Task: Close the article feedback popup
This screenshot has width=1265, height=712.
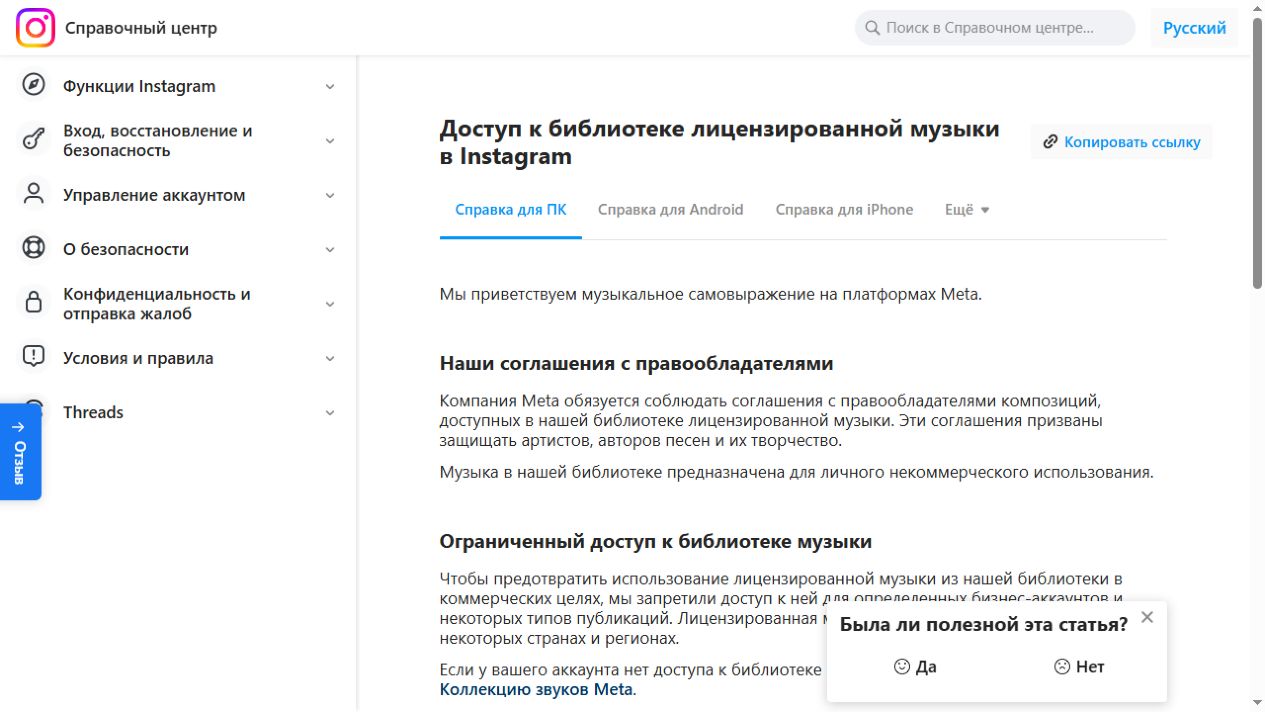Action: point(1147,617)
